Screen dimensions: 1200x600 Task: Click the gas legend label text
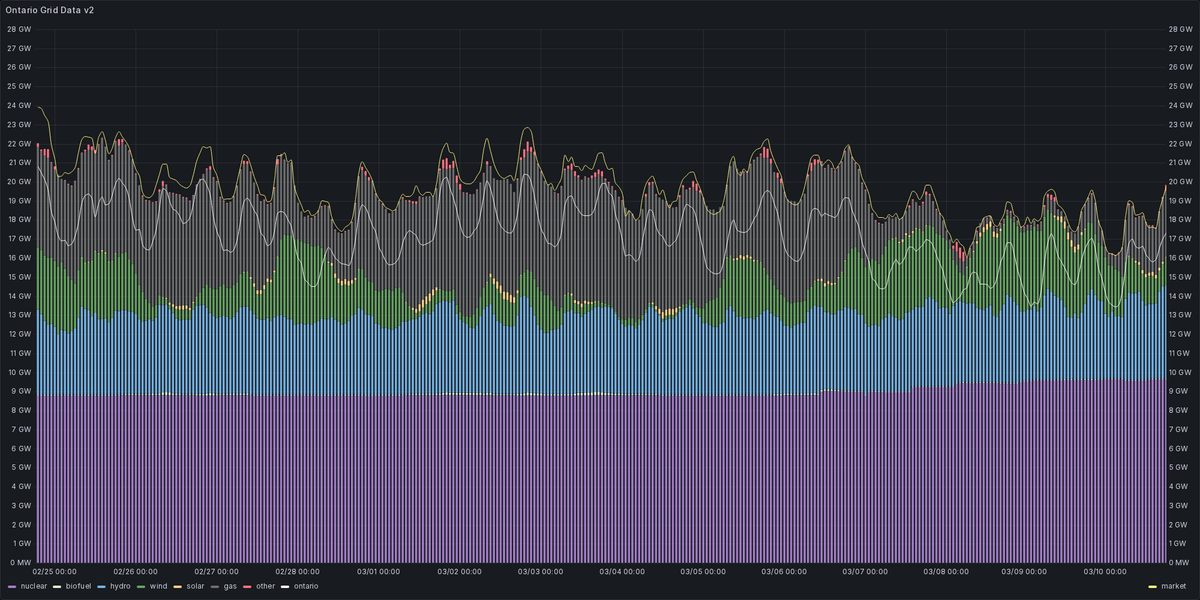coord(229,587)
